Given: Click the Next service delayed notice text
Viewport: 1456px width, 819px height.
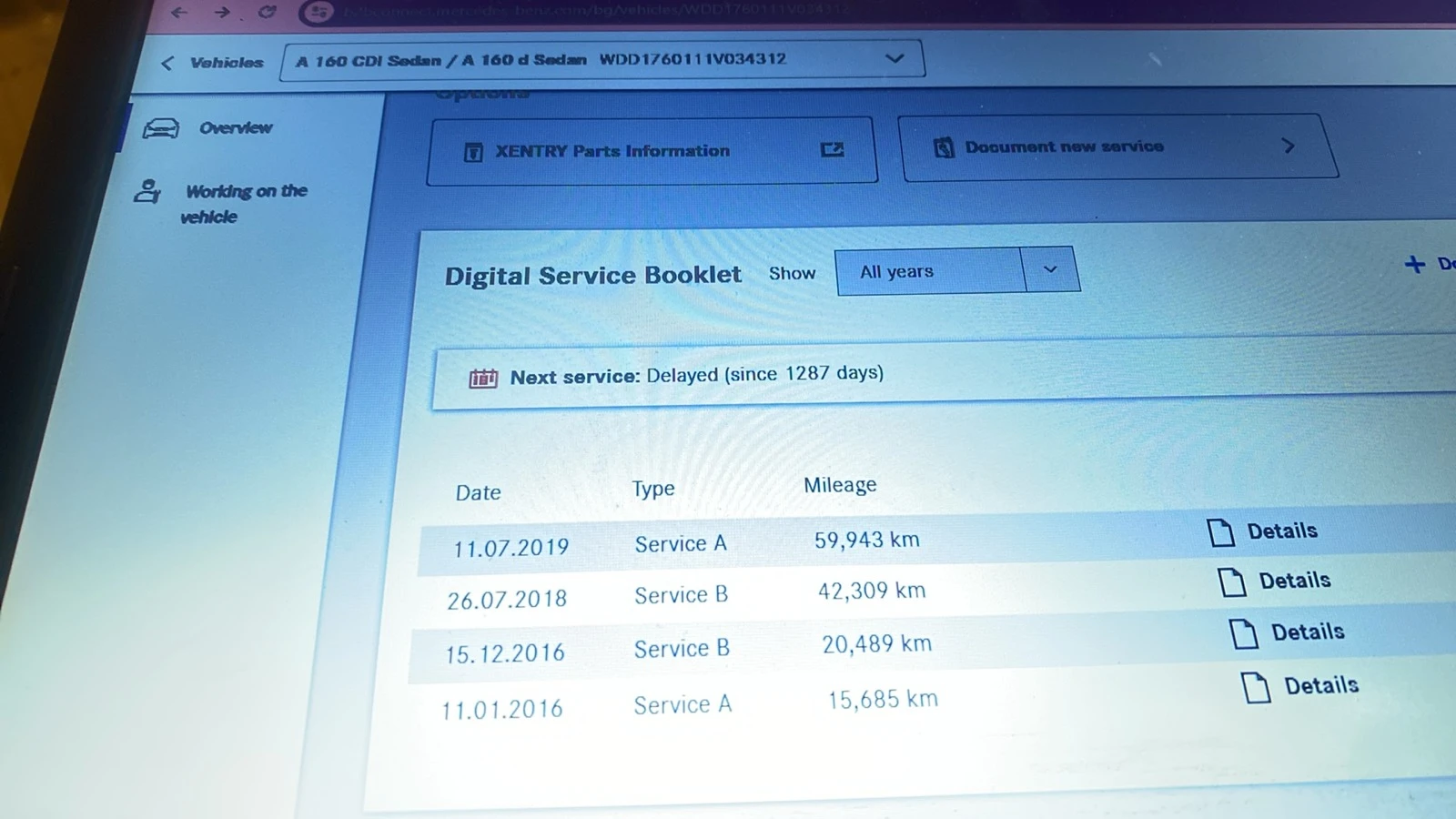Looking at the screenshot, I should (696, 375).
